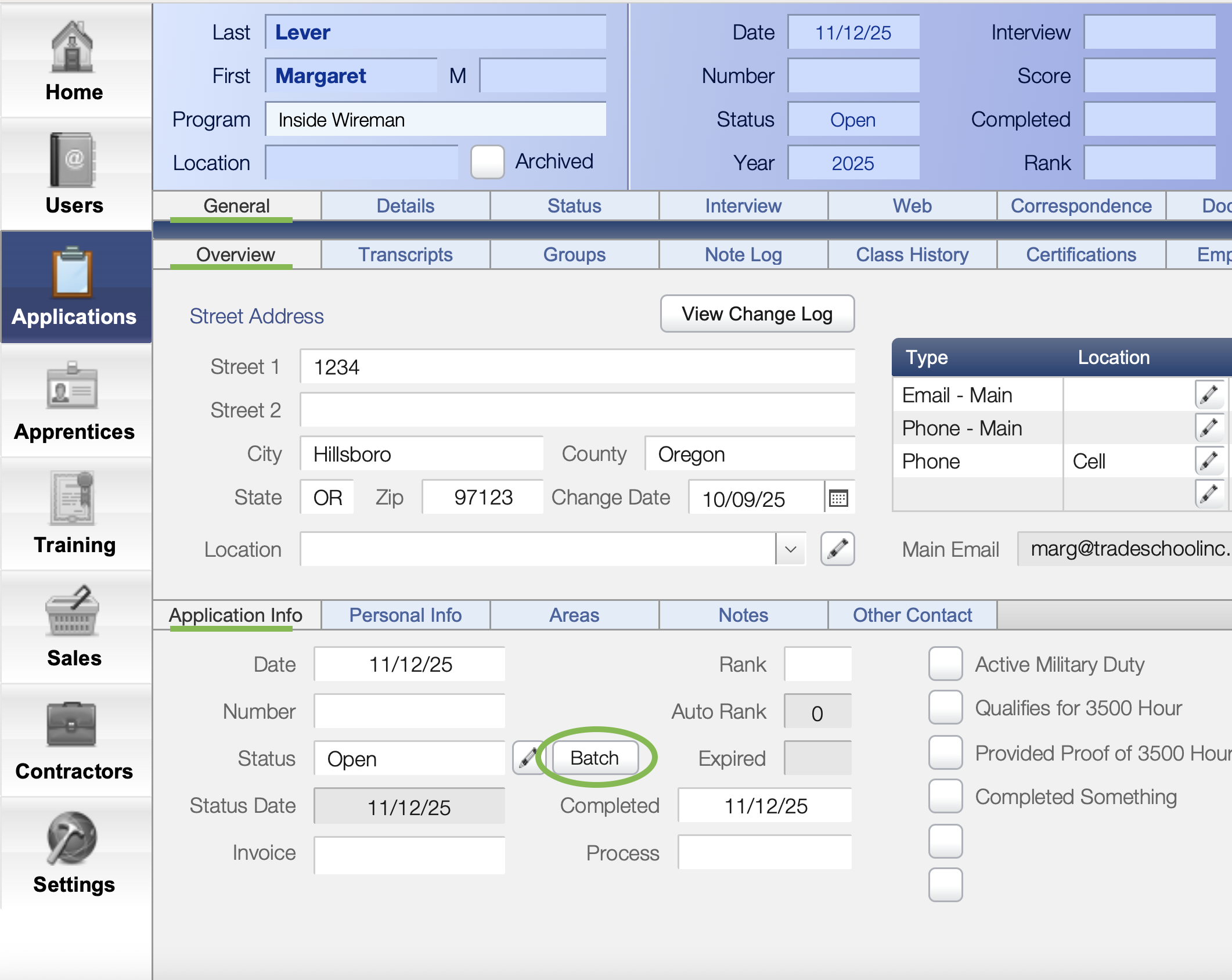Click the First name field Margaret
Image resolution: width=1232 pixels, height=980 pixels.
point(351,76)
